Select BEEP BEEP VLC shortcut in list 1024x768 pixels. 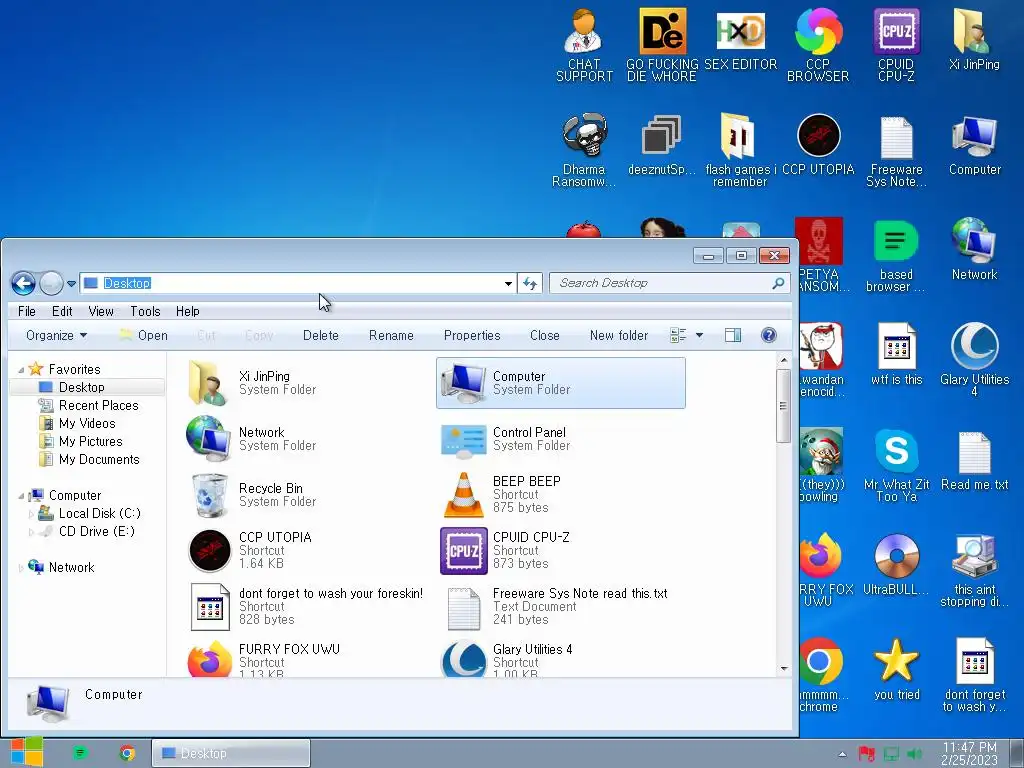(x=502, y=495)
